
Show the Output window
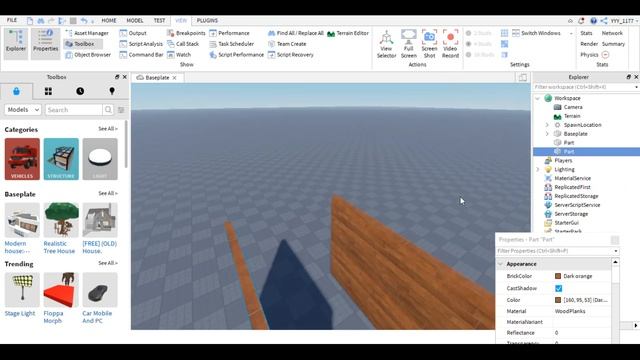pos(133,33)
